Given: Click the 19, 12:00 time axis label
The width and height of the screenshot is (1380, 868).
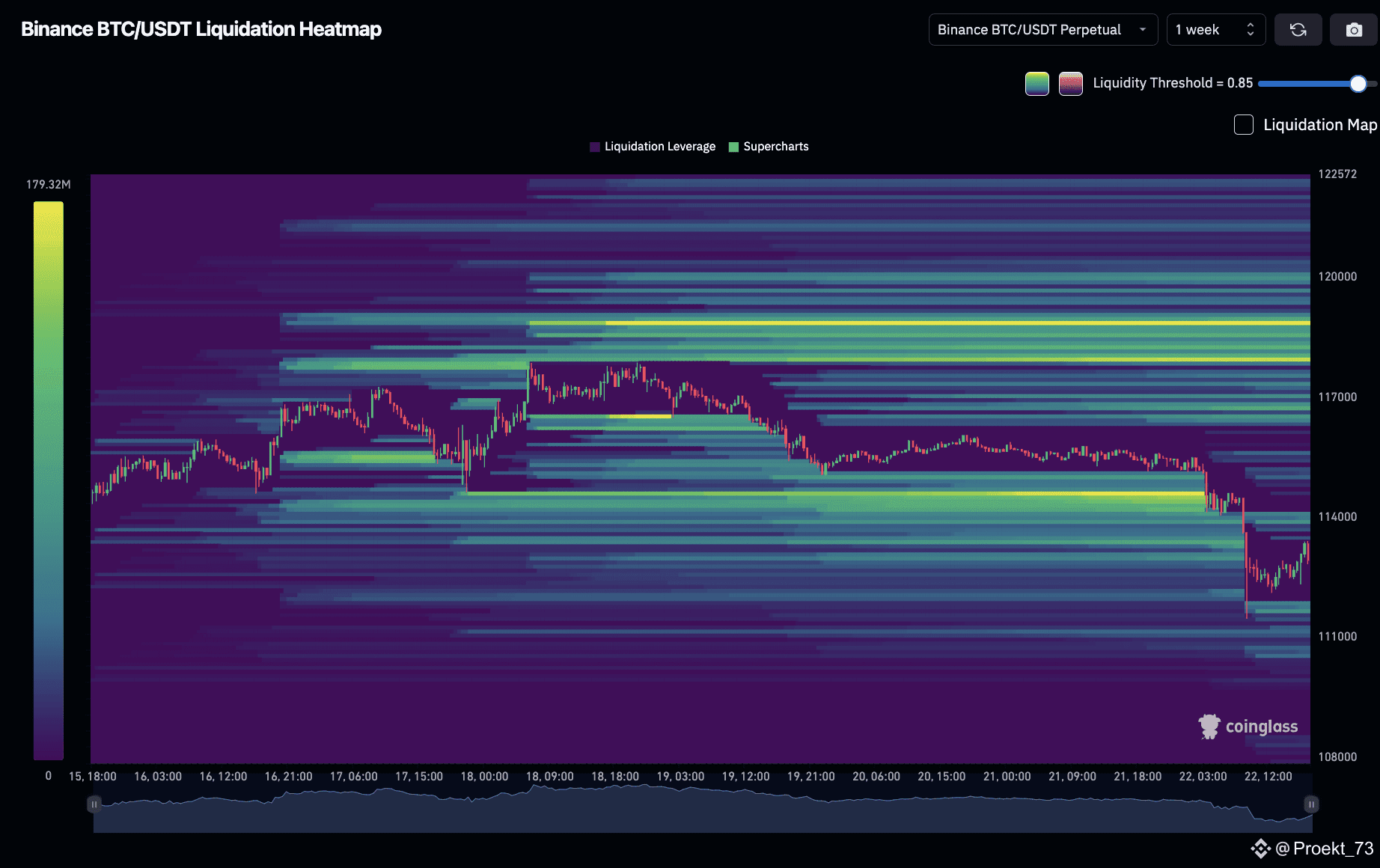Looking at the screenshot, I should click(745, 777).
